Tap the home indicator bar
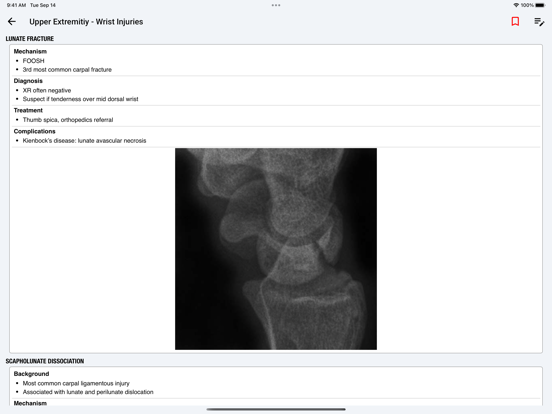The width and height of the screenshot is (552, 414). point(276,409)
